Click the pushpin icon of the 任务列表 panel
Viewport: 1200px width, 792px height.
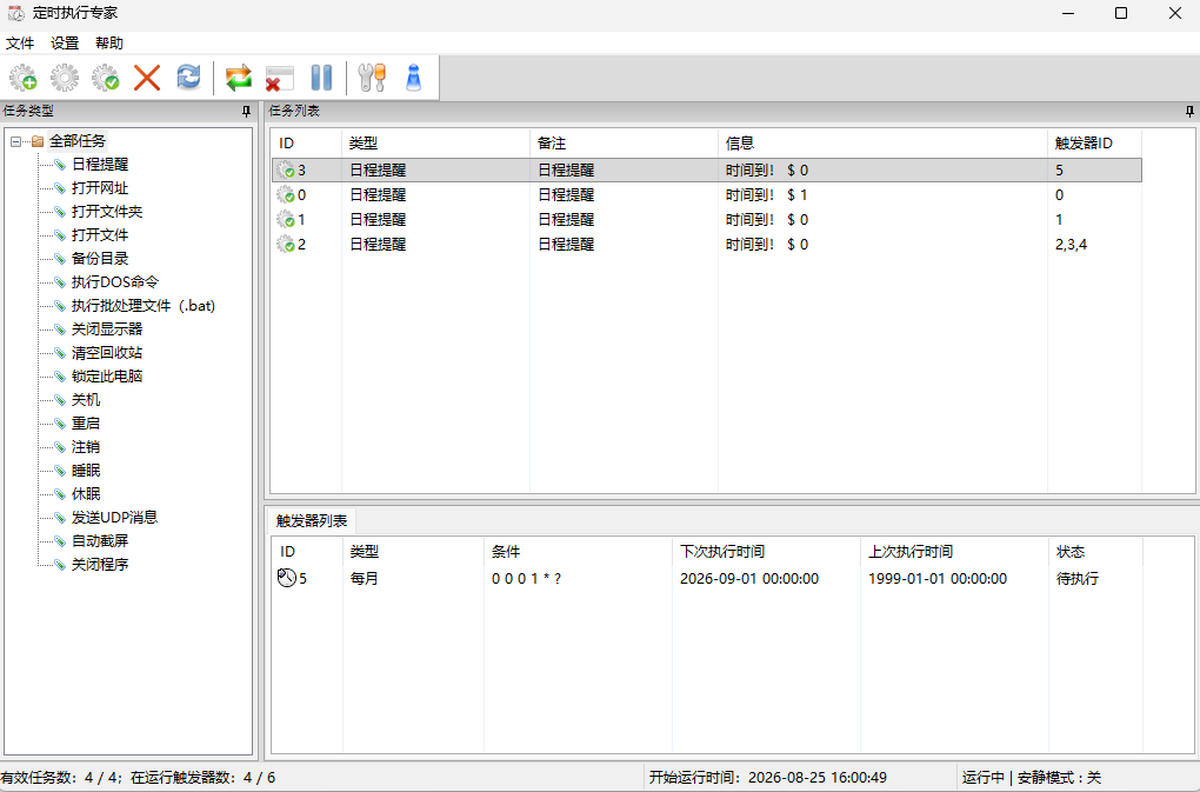click(x=1189, y=111)
